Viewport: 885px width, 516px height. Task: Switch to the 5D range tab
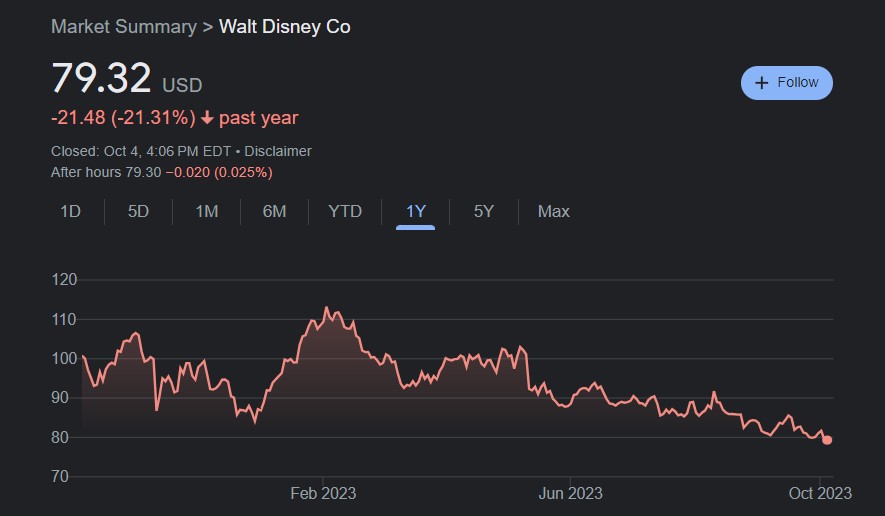tap(138, 211)
